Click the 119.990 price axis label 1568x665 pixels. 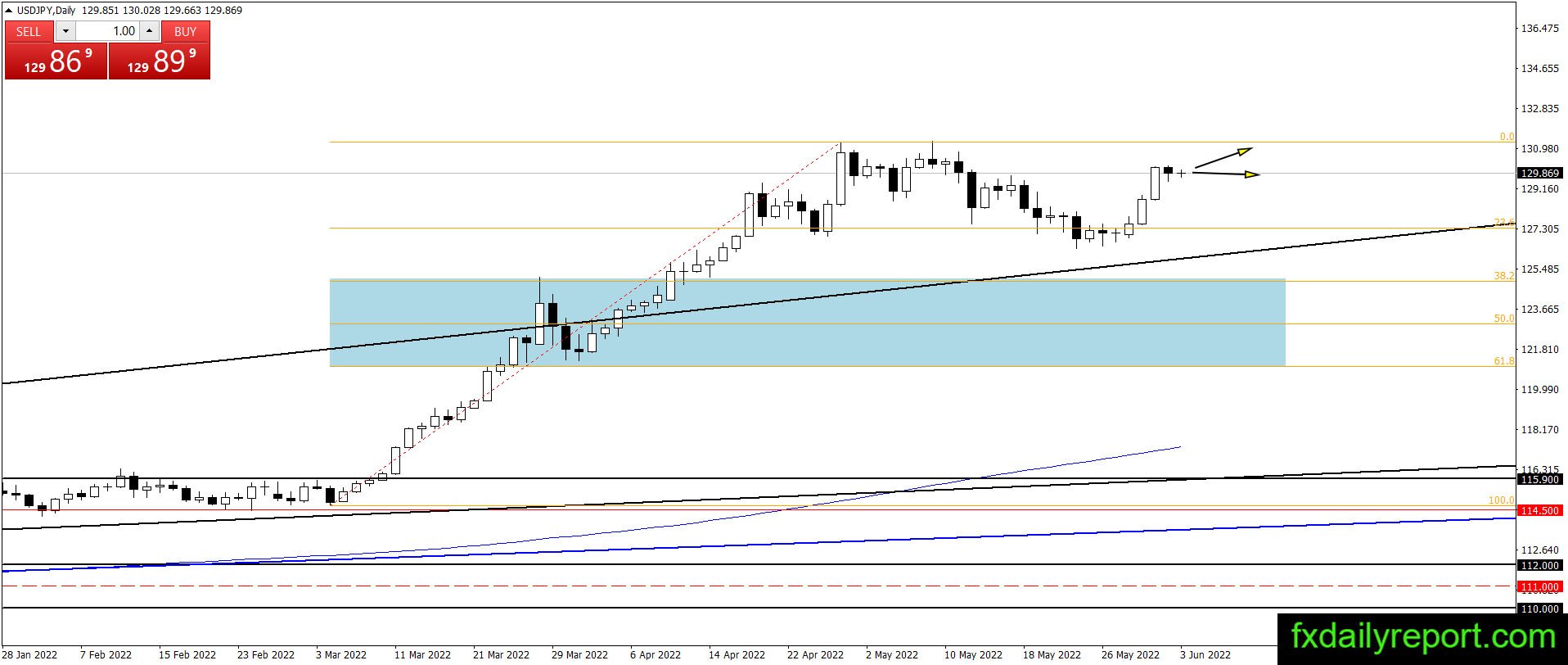tap(1539, 390)
